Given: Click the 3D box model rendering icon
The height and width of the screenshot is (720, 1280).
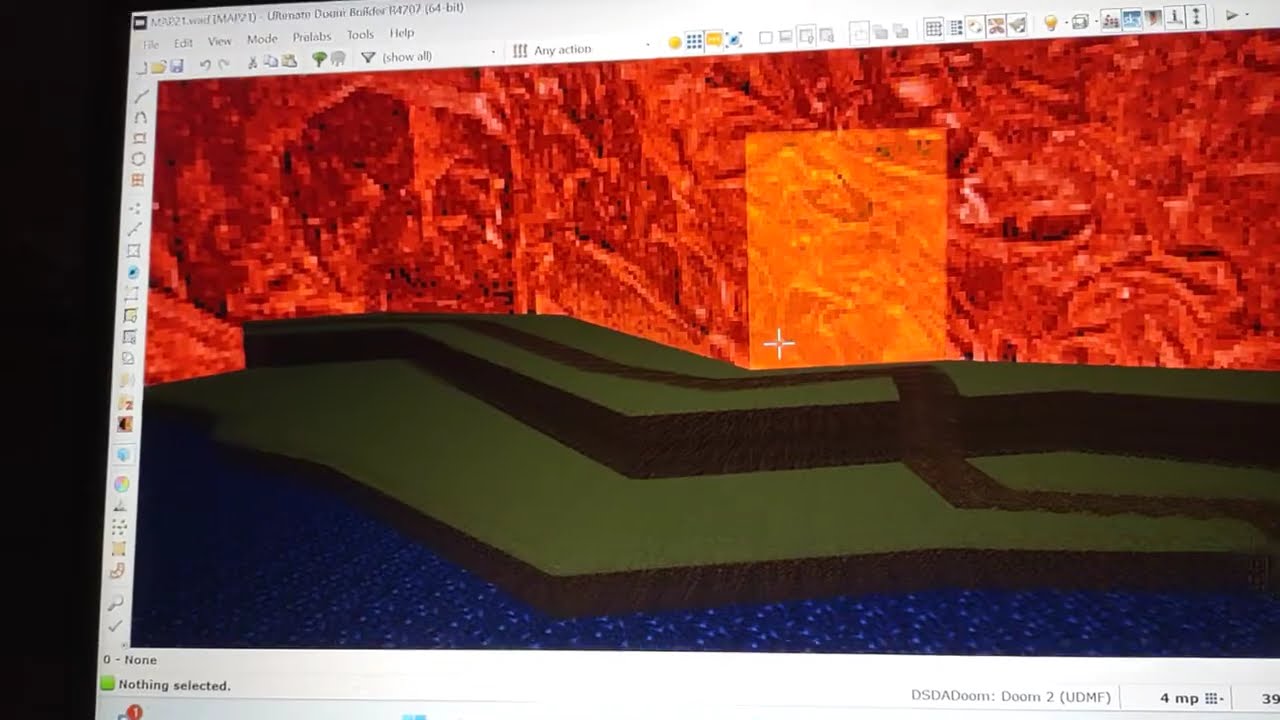Looking at the screenshot, I should [1080, 20].
